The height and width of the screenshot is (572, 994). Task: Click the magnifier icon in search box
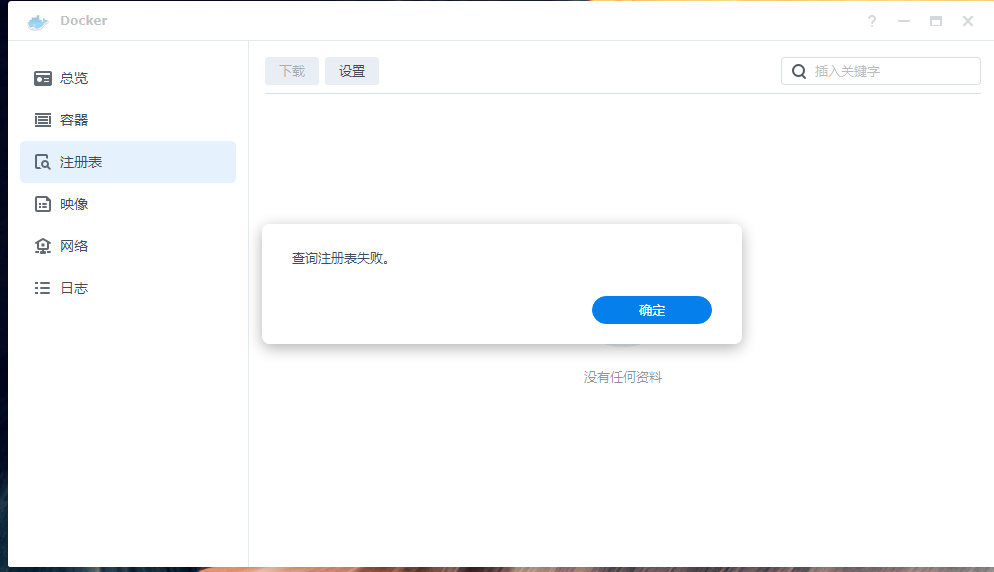[799, 71]
